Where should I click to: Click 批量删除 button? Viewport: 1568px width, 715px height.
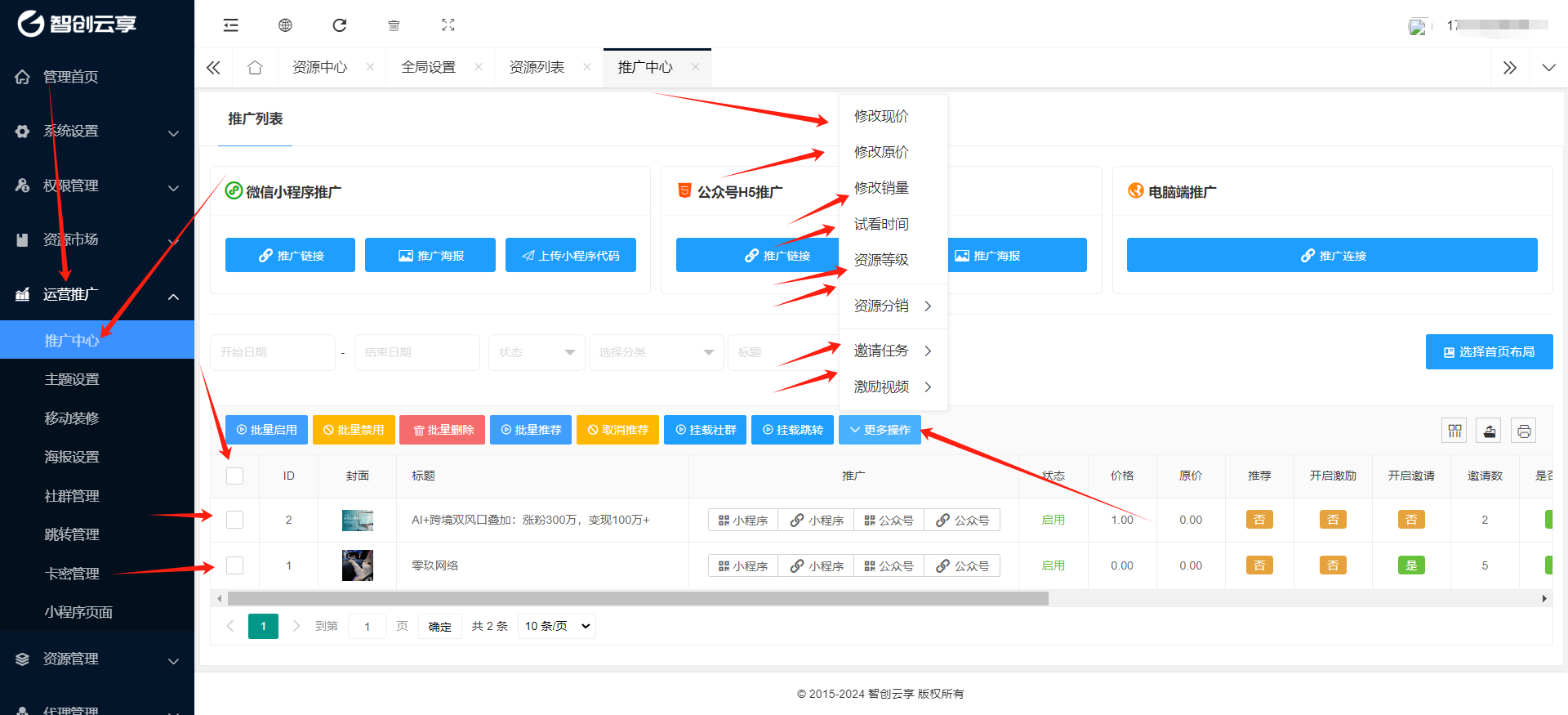[442, 430]
